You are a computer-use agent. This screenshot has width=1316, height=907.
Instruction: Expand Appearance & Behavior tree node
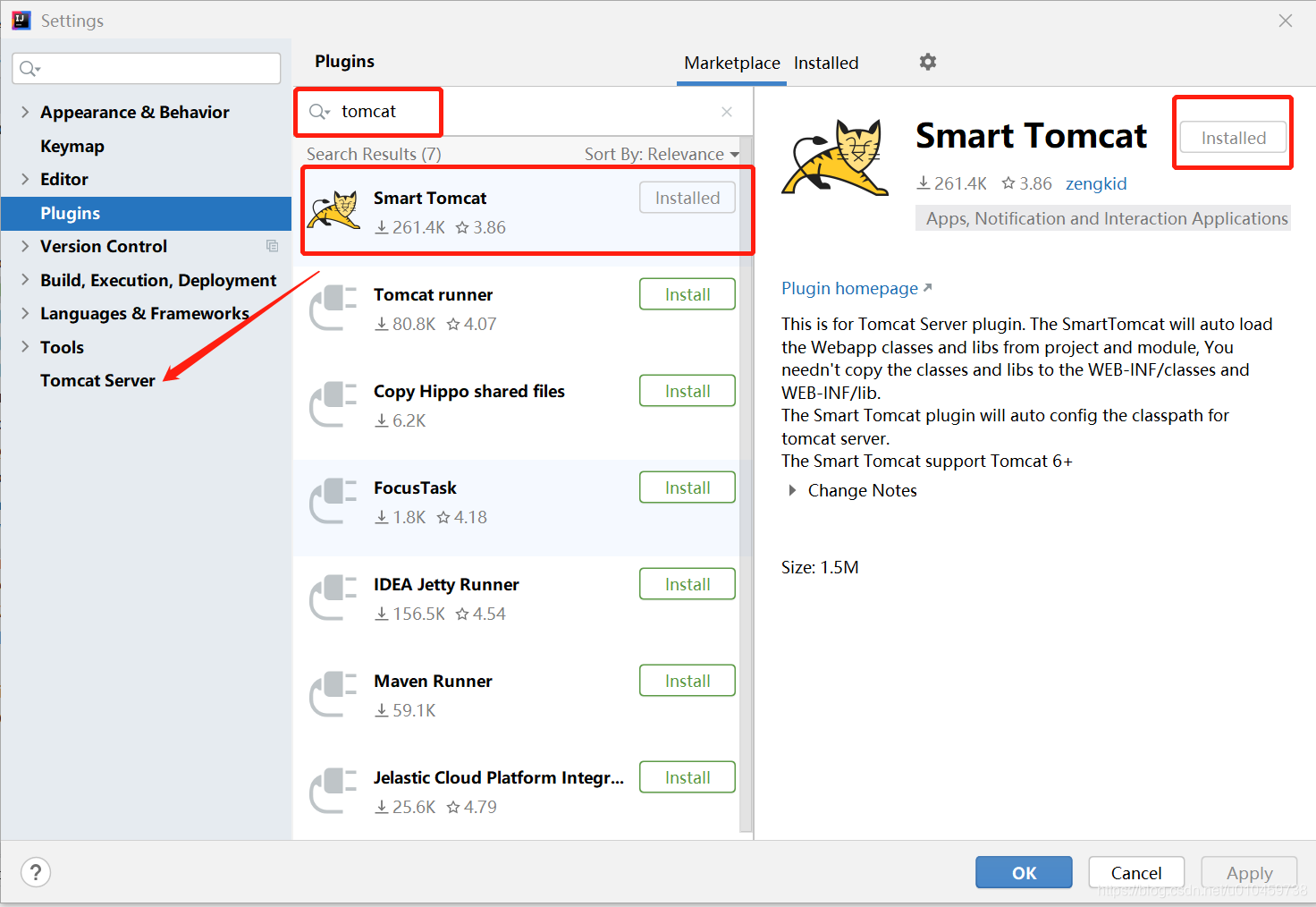(x=25, y=112)
